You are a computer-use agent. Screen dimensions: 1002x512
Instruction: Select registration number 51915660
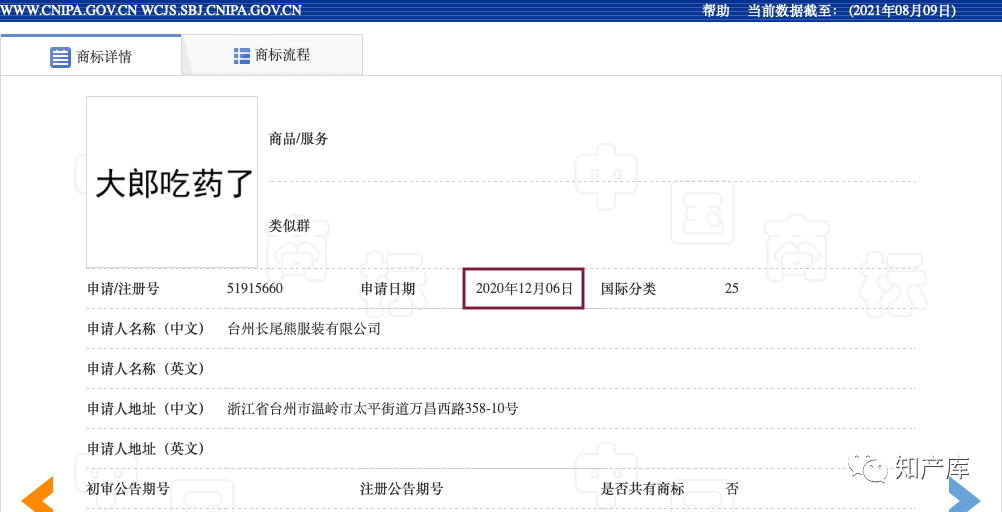pyautogui.click(x=255, y=288)
